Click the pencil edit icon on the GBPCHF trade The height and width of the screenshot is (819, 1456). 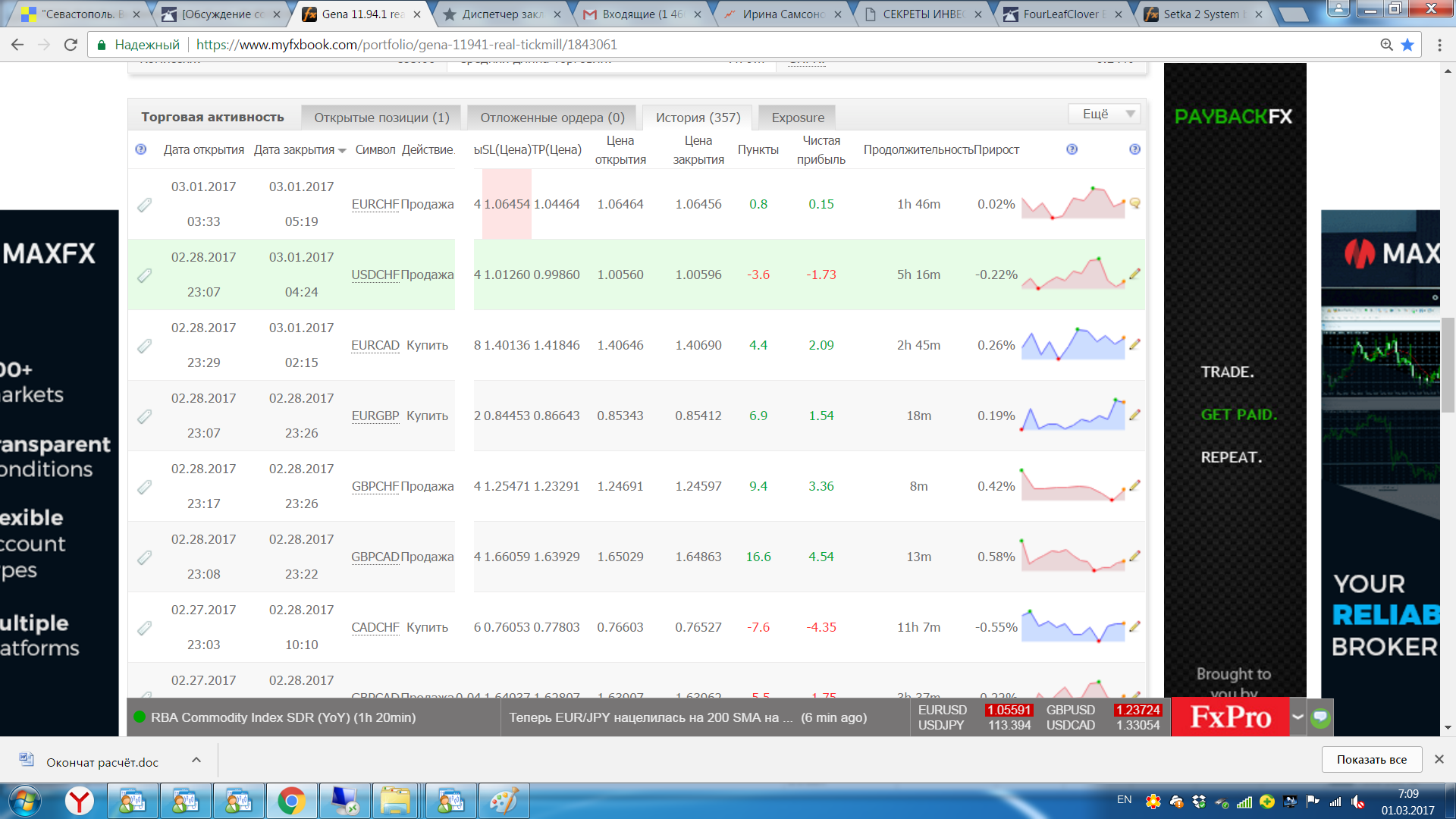click(x=1134, y=485)
